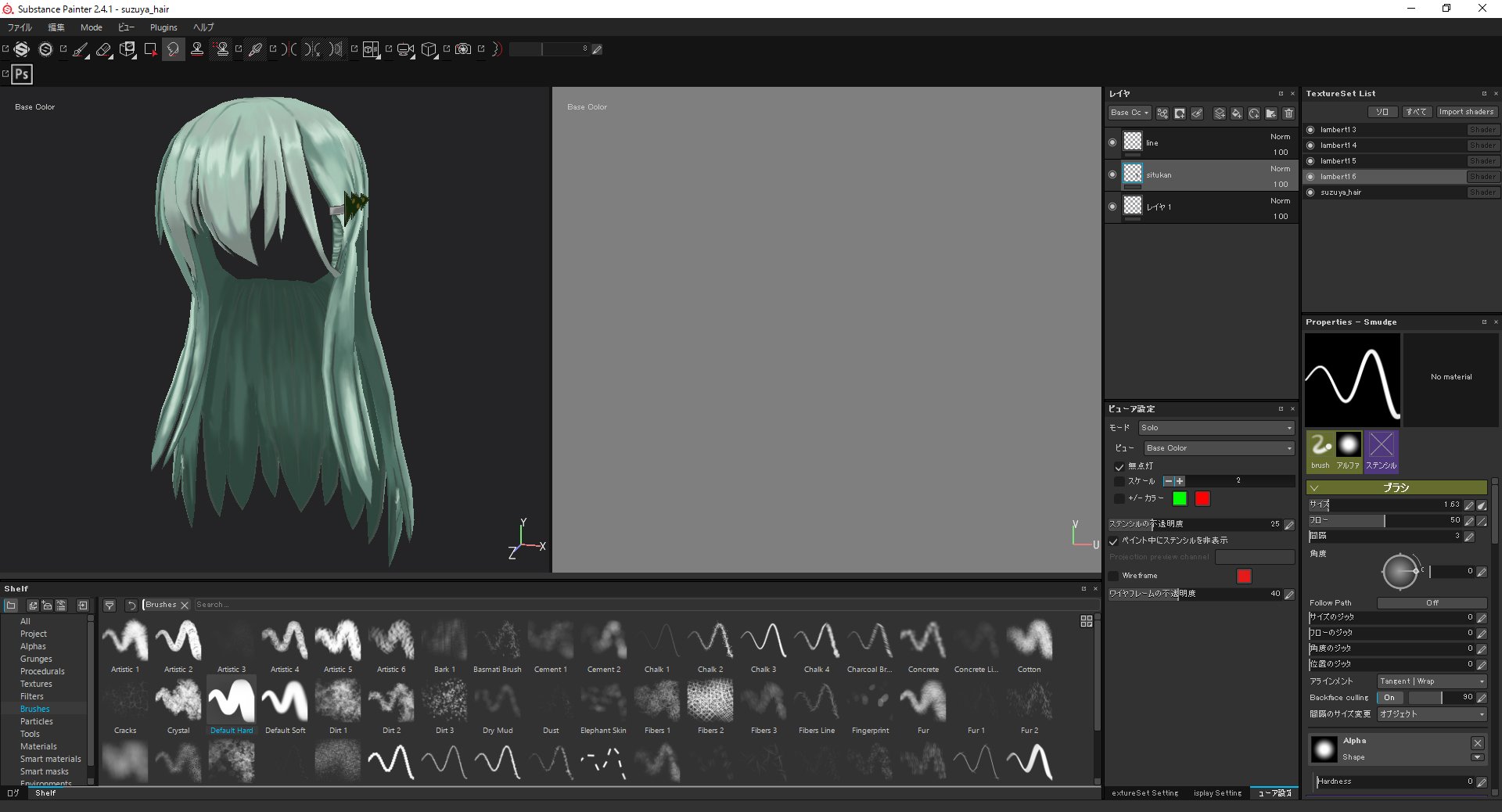Toggle symmetry mirror icon in toolbar

(290, 50)
